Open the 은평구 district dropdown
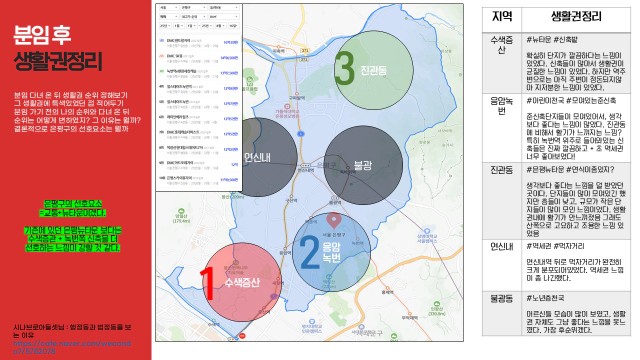The height and width of the screenshot is (360, 640). tap(193, 8)
